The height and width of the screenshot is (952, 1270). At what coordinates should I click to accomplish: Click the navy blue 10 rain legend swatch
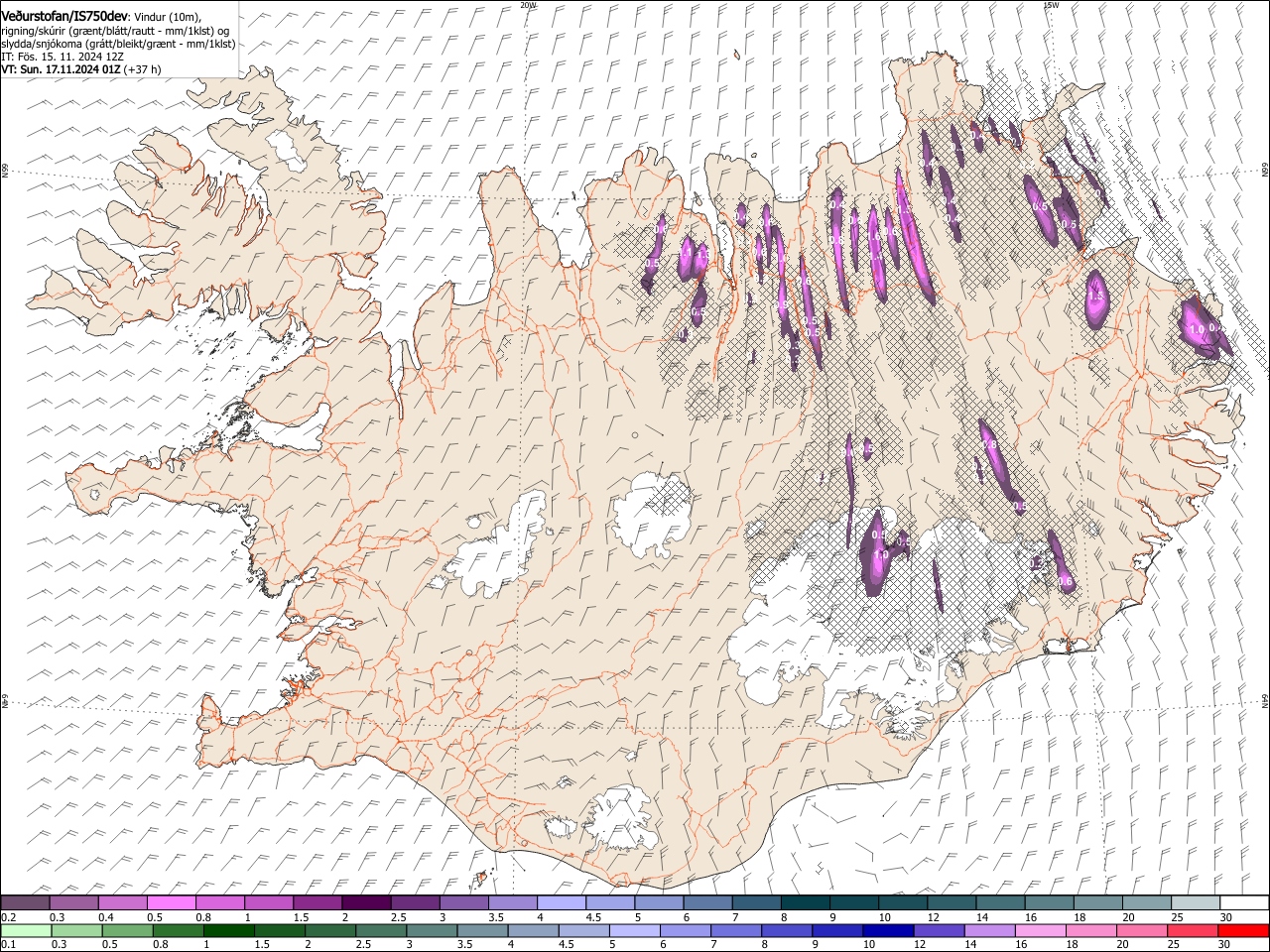coord(887,930)
